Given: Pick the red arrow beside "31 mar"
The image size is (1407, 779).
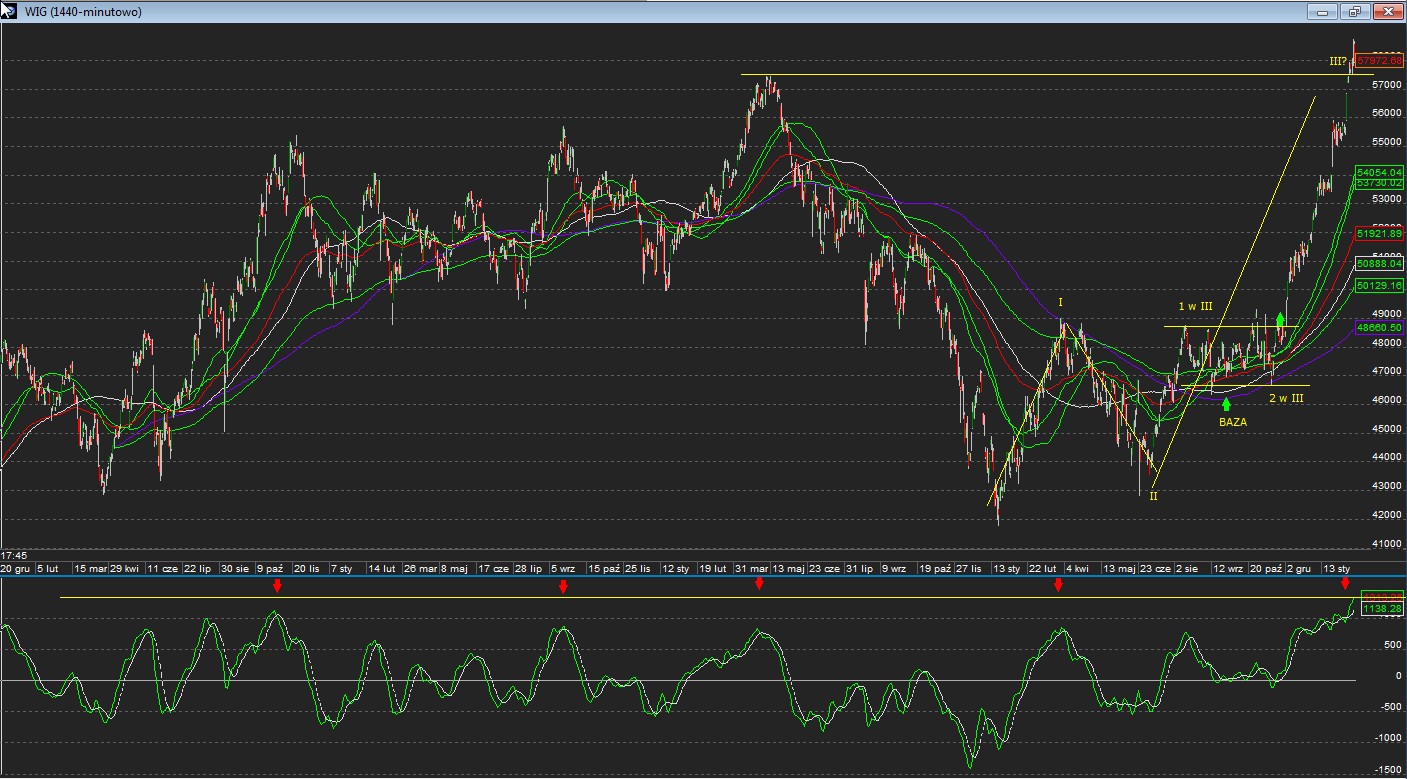Looking at the screenshot, I should [759, 583].
